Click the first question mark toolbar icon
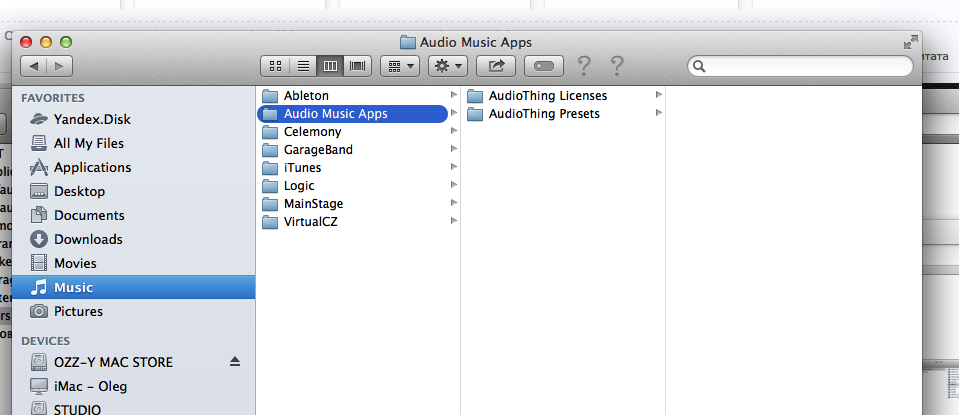This screenshot has width=959, height=415. [584, 65]
